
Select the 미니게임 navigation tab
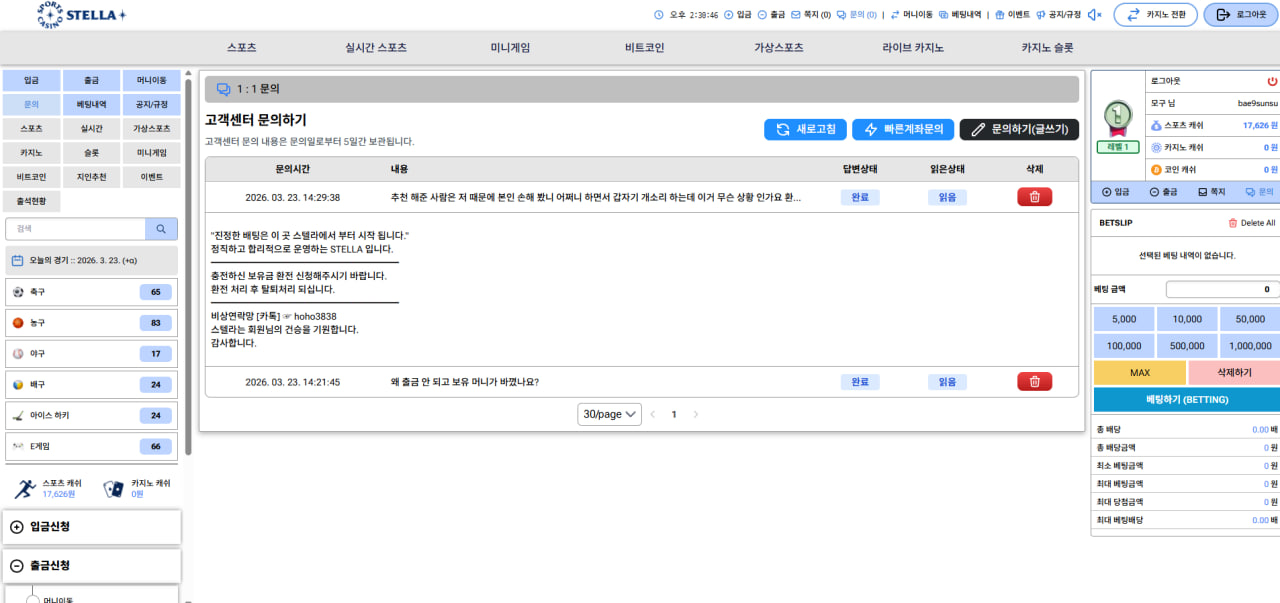pyautogui.click(x=510, y=47)
